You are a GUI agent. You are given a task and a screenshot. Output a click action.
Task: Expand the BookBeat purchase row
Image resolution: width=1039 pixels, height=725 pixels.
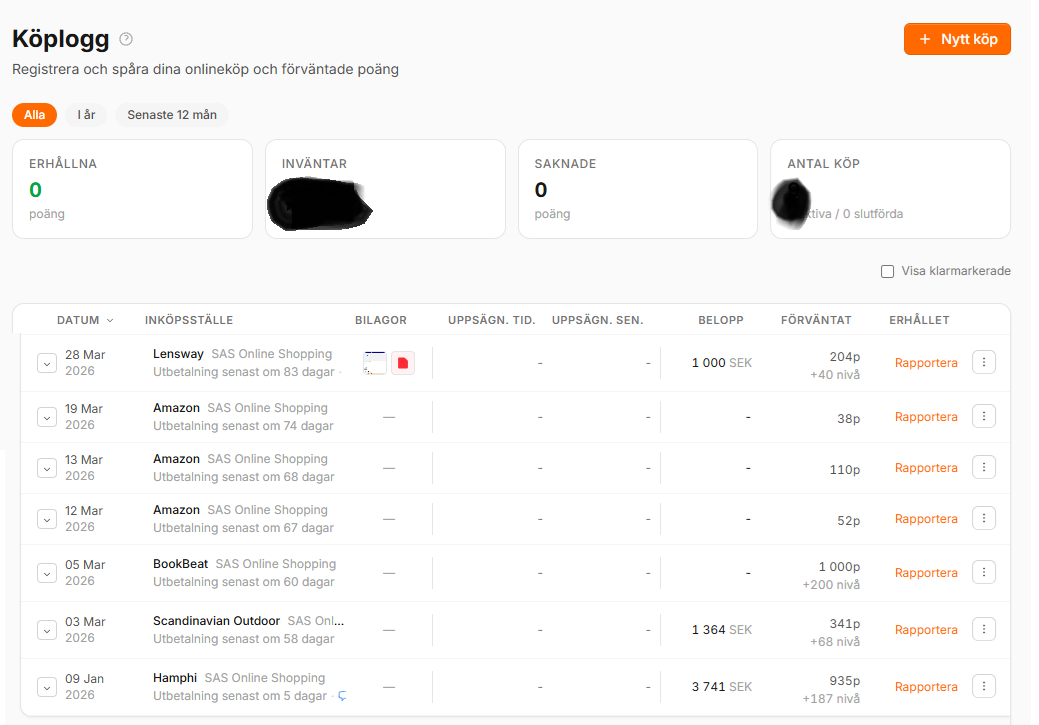click(x=47, y=573)
